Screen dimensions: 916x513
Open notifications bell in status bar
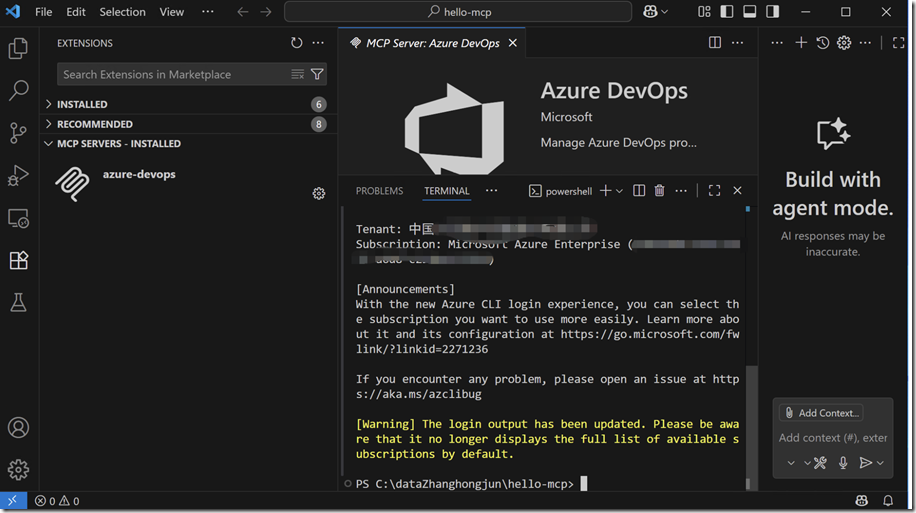coord(888,501)
